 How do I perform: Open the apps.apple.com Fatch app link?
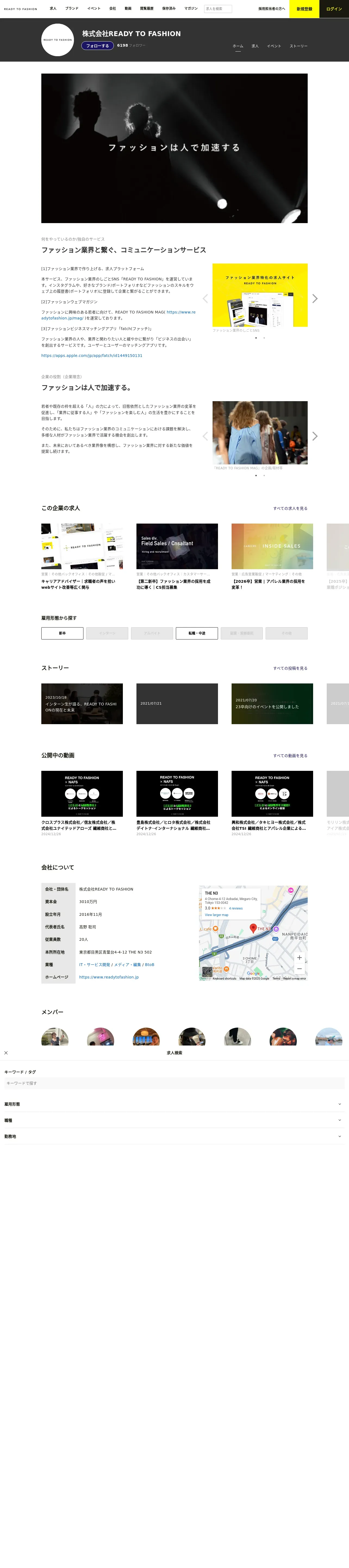pos(92,356)
